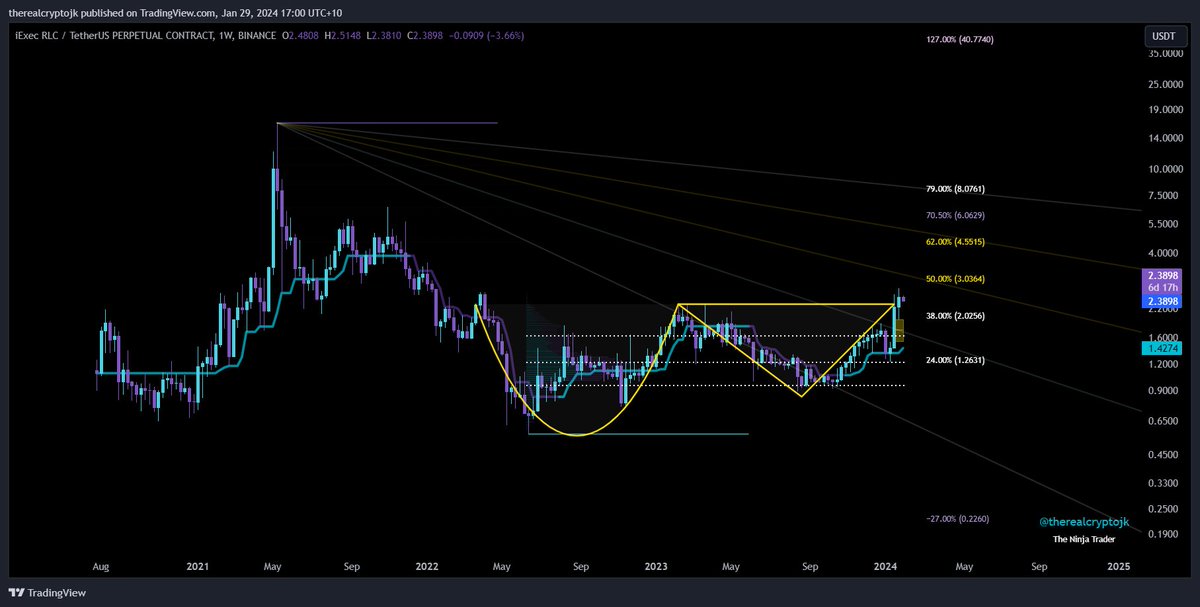This screenshot has height=607, width=1200.
Task: Click the May label right after 2021
Action: (272, 566)
